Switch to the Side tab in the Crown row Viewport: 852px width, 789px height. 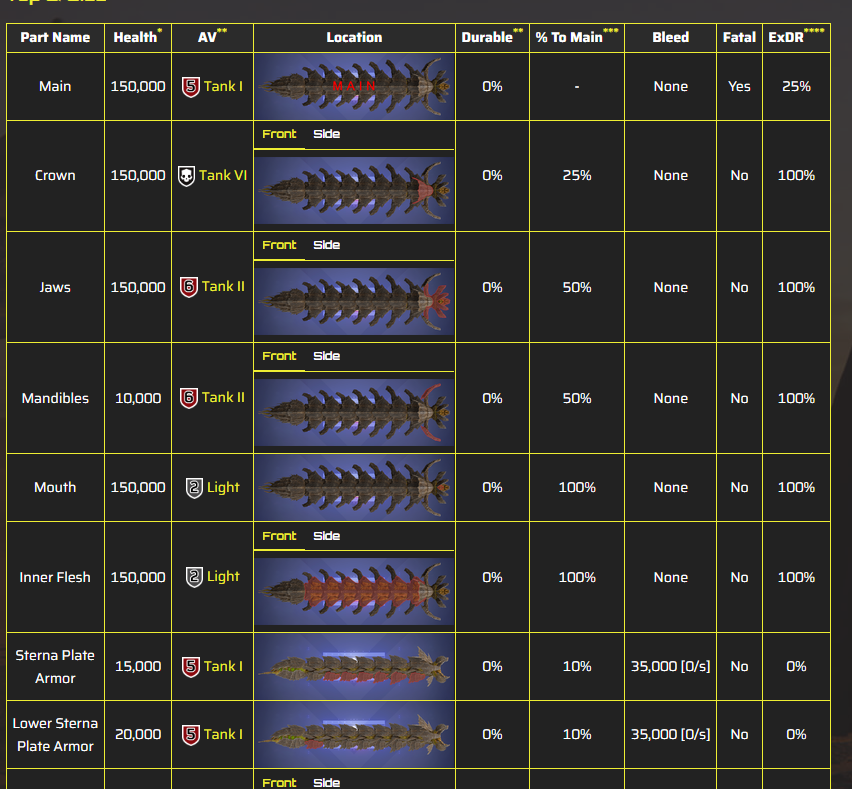pos(327,134)
